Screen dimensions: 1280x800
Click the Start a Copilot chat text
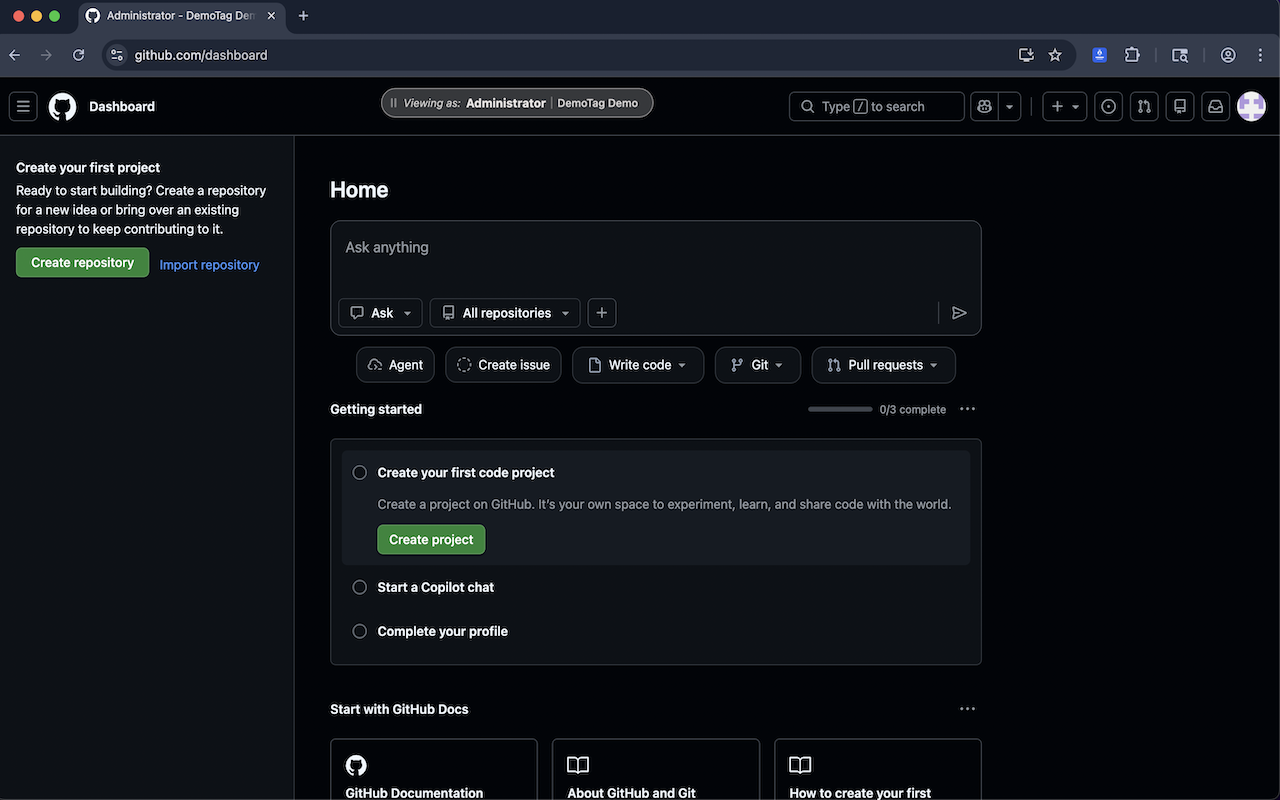pyautogui.click(x=436, y=587)
